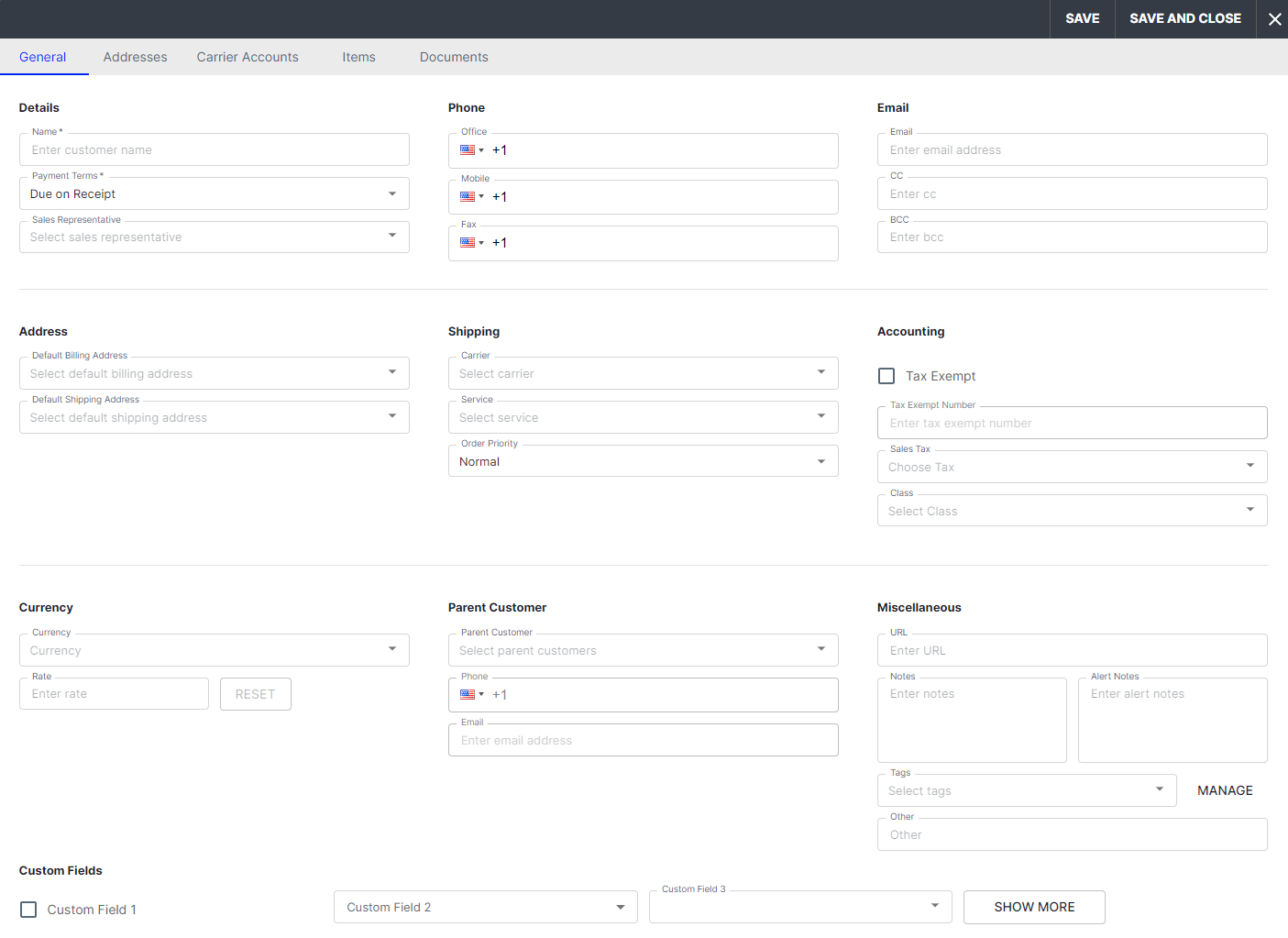Expand the Sales Tax dropdown
This screenshot has height=938, width=1288.
[x=1073, y=467]
